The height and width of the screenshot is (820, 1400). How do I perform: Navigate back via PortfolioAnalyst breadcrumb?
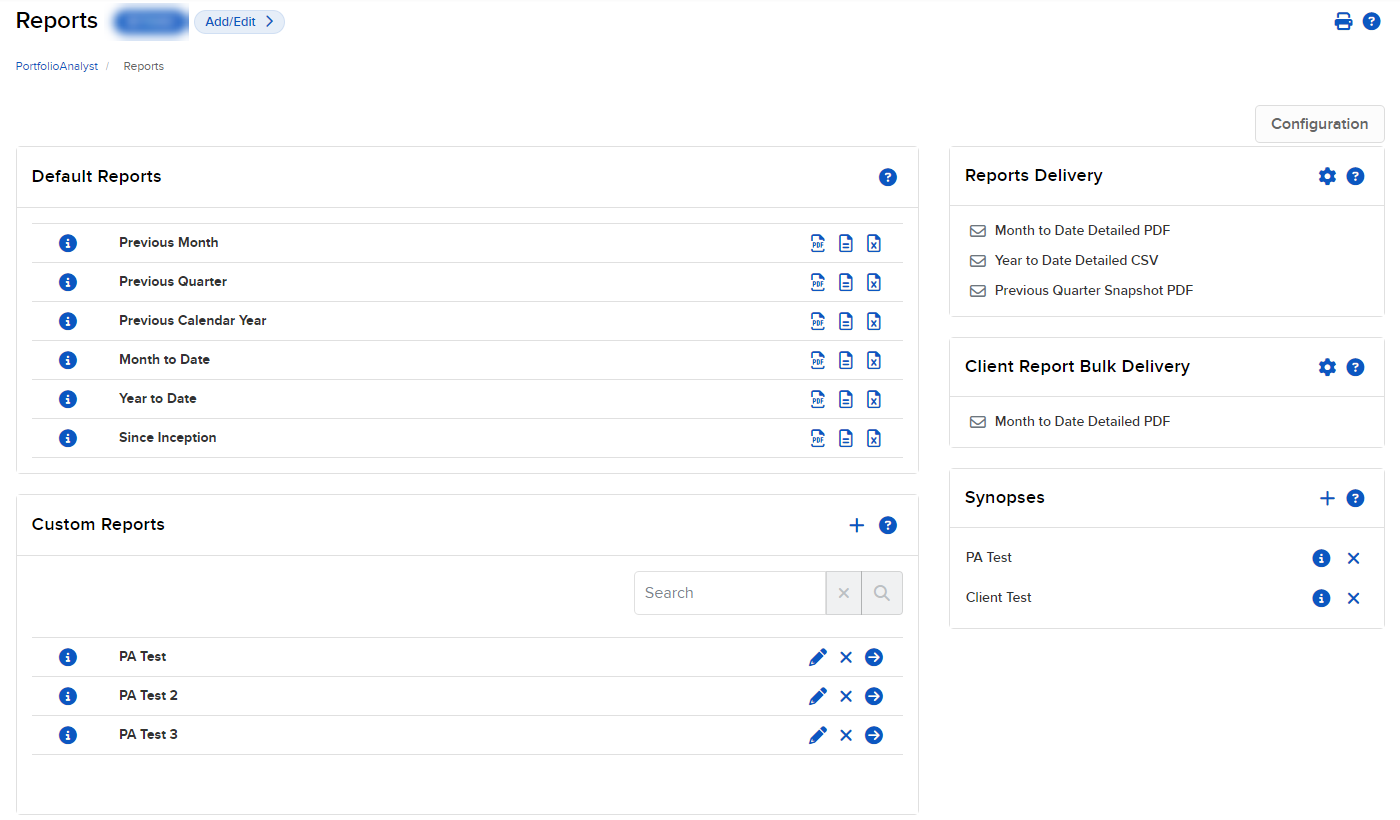(56, 65)
